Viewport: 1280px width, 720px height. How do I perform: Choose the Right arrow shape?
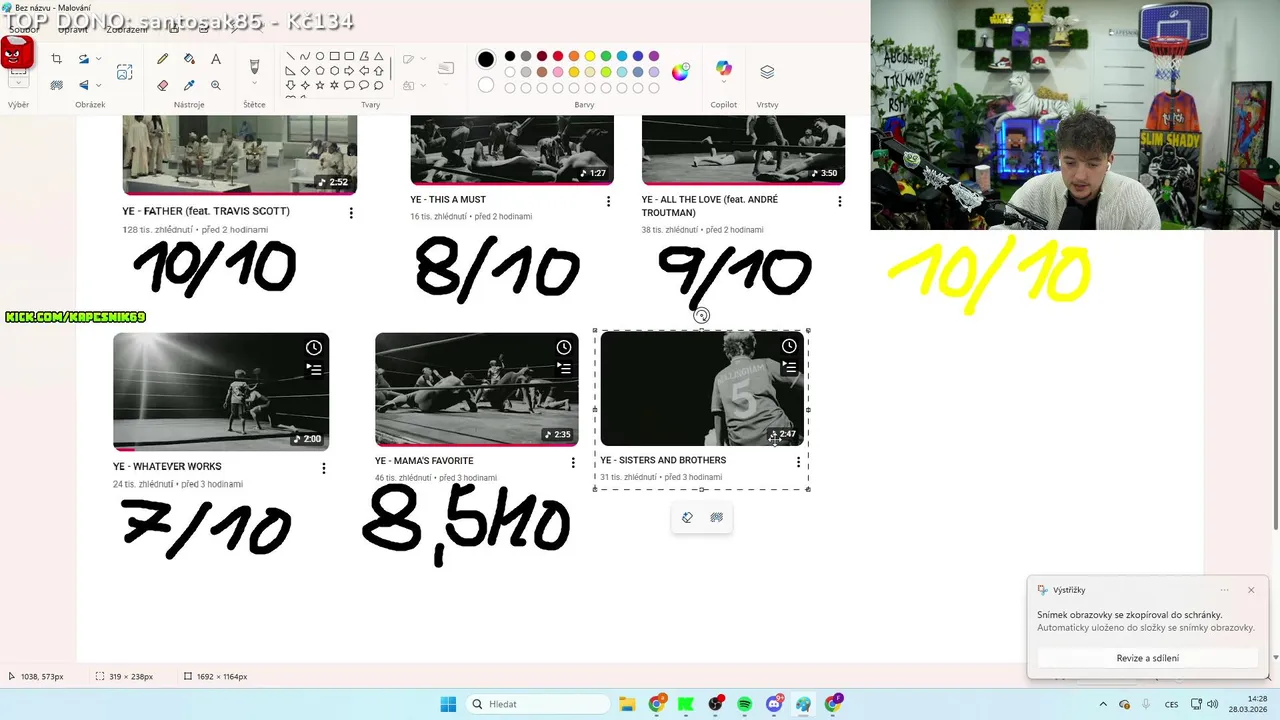[349, 71]
